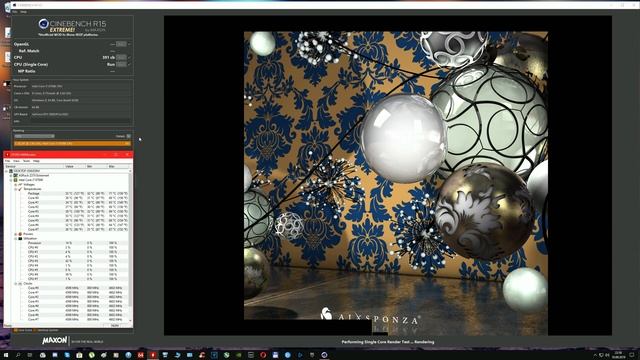Screen dimensions: 640x360
Task: Show hidden system tray icons
Action: [595, 356]
